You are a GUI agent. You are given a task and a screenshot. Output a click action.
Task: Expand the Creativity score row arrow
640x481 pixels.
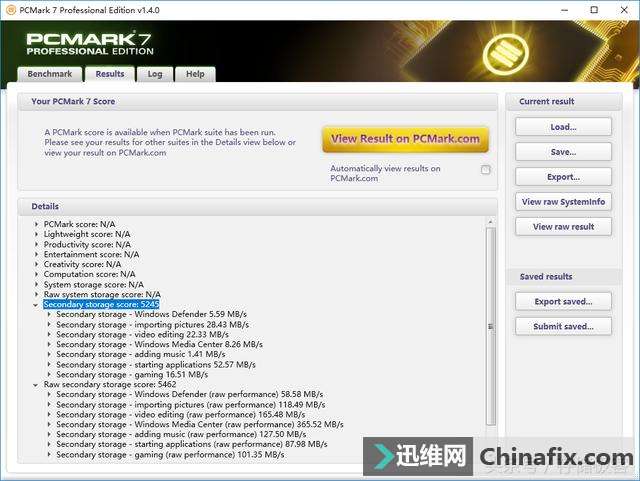36,265
